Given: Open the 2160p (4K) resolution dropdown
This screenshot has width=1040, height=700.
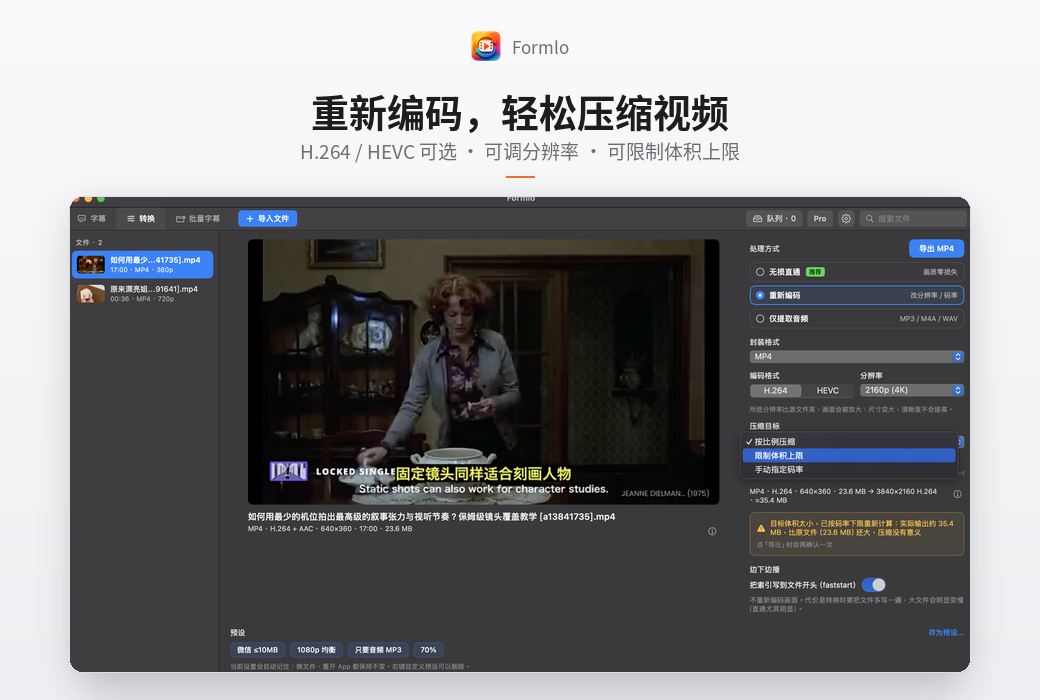Looking at the screenshot, I should click(911, 390).
